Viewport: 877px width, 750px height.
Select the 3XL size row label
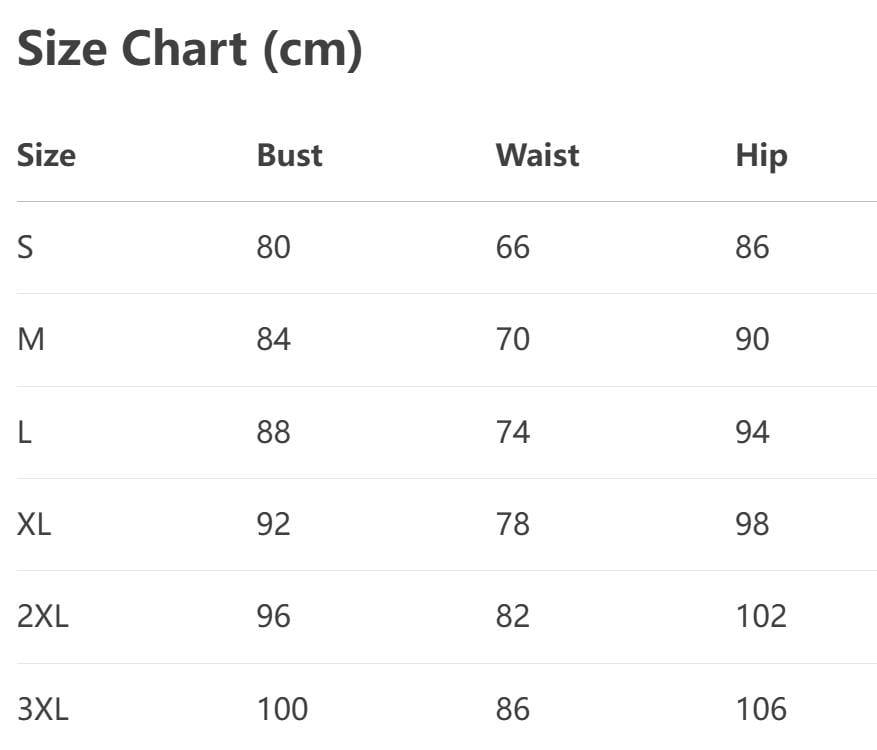pos(43,709)
